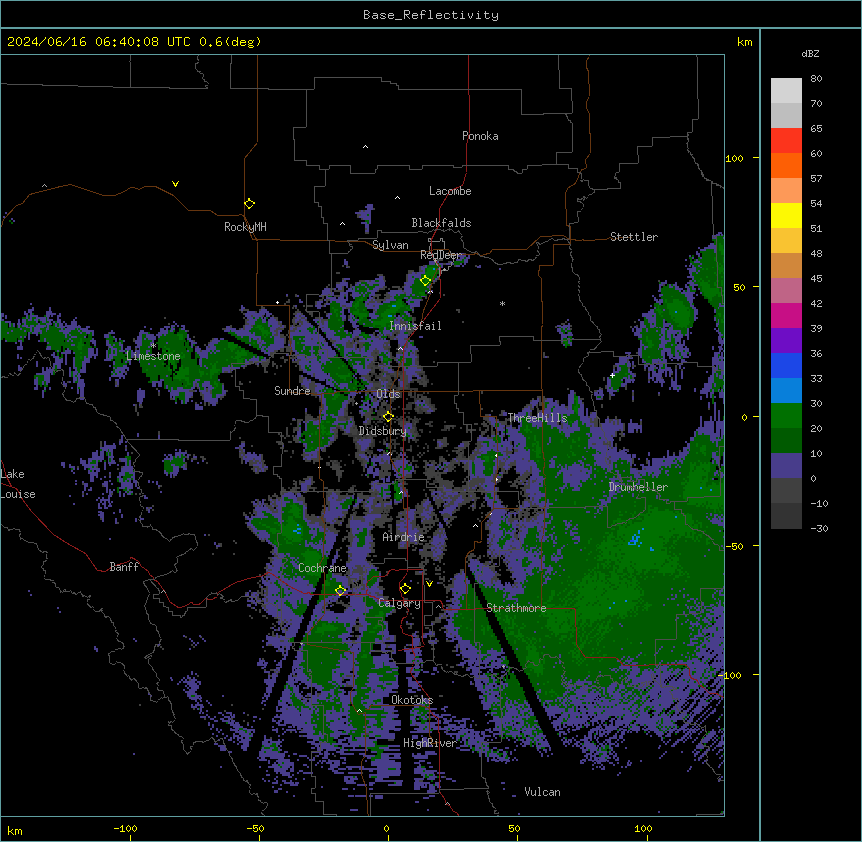Click the yellow diamond marker below Cochrane label
The image size is (862, 842).
(340, 590)
